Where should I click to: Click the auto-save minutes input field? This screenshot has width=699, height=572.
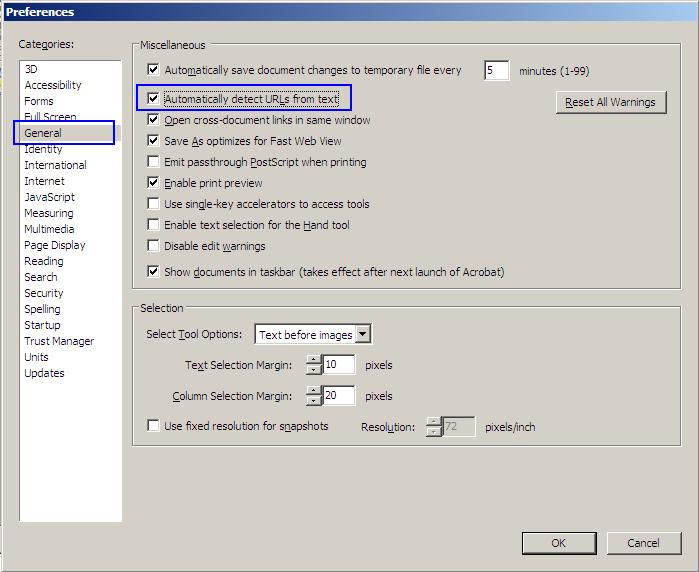tap(496, 70)
